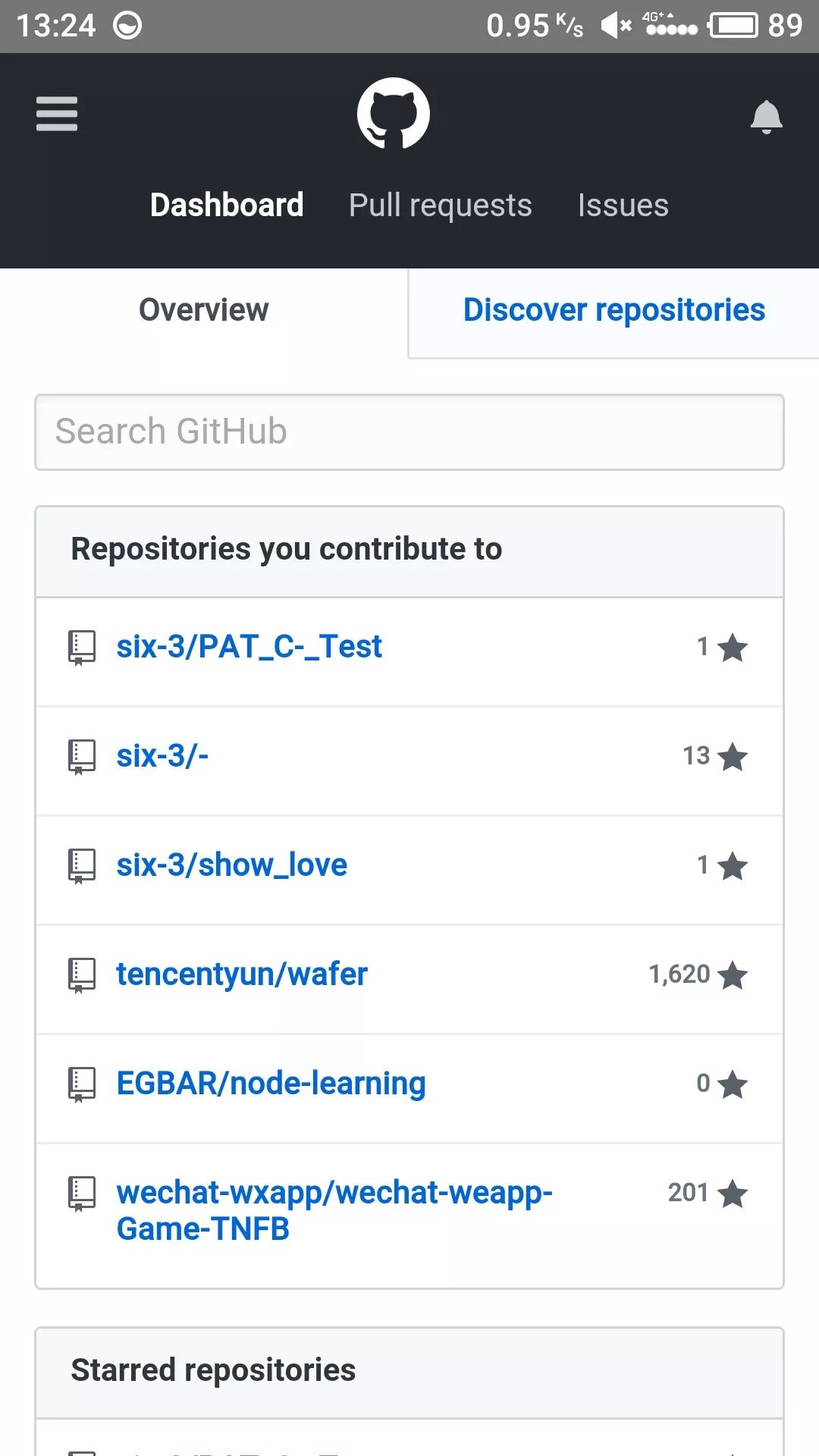Open tencentyun/wafer repository
This screenshot has width=819, height=1456.
coord(241,974)
